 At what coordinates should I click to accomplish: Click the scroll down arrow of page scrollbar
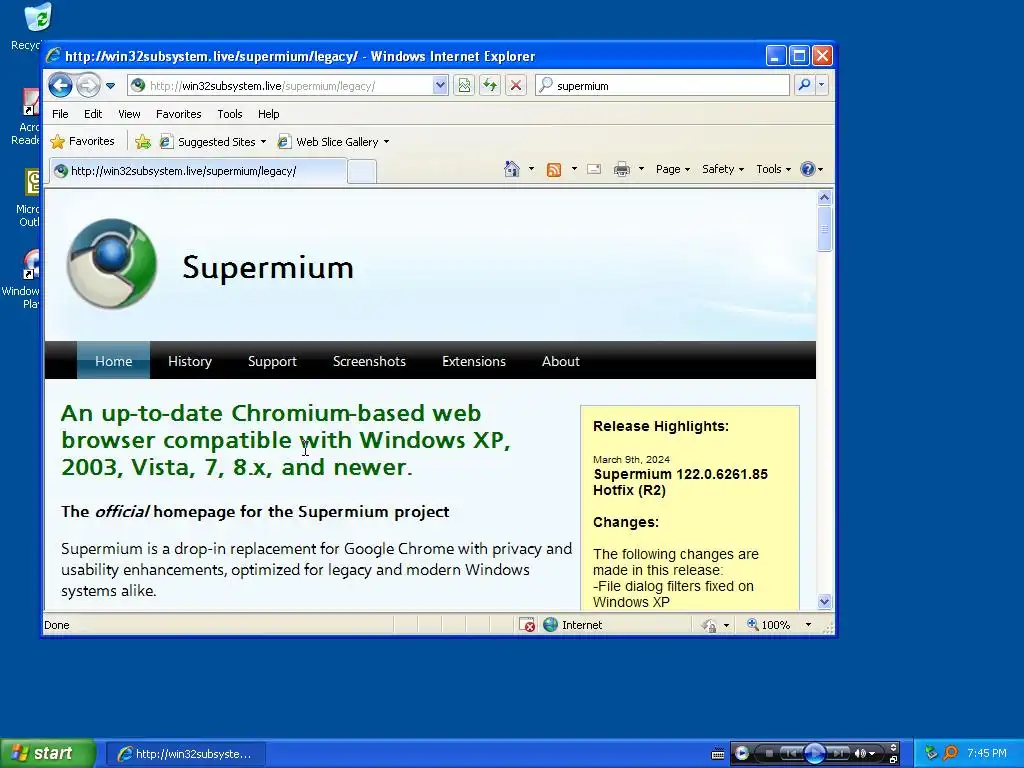[x=824, y=601]
